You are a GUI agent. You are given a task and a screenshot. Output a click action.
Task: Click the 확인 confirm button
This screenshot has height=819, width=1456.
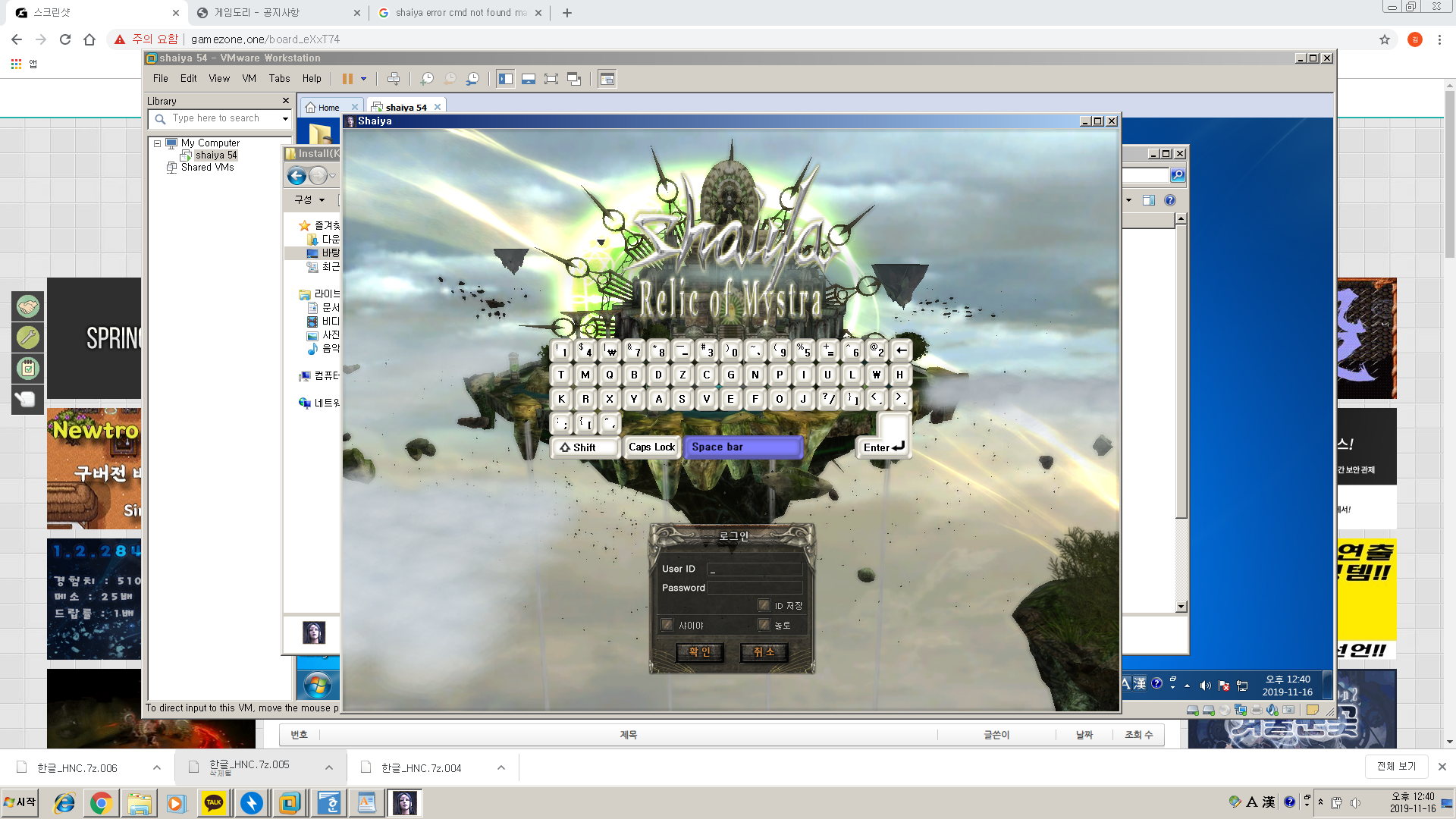699,651
